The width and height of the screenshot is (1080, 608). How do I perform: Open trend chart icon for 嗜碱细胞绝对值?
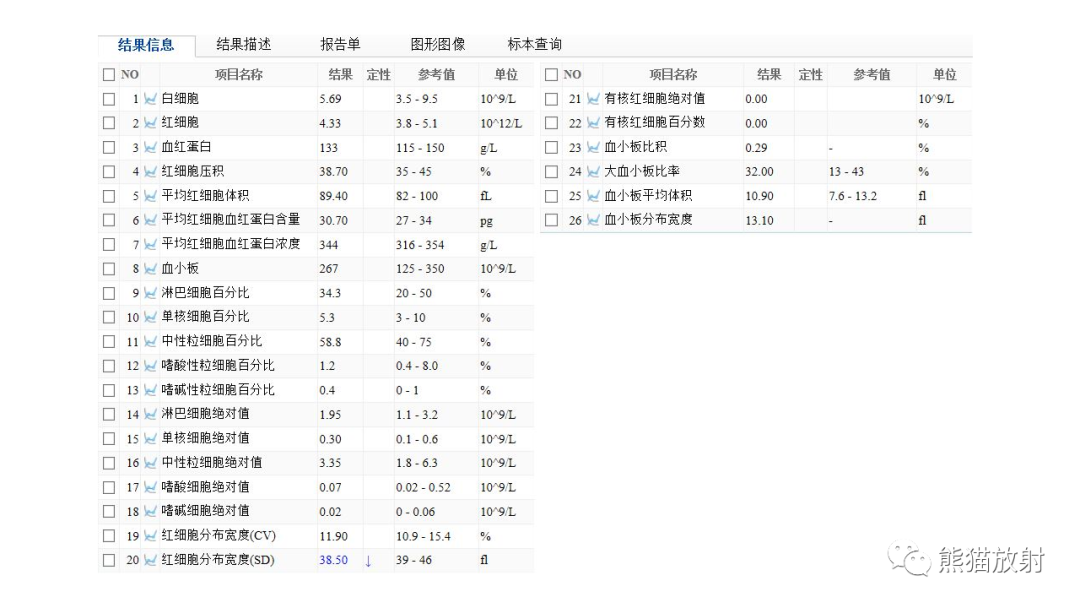(x=150, y=512)
